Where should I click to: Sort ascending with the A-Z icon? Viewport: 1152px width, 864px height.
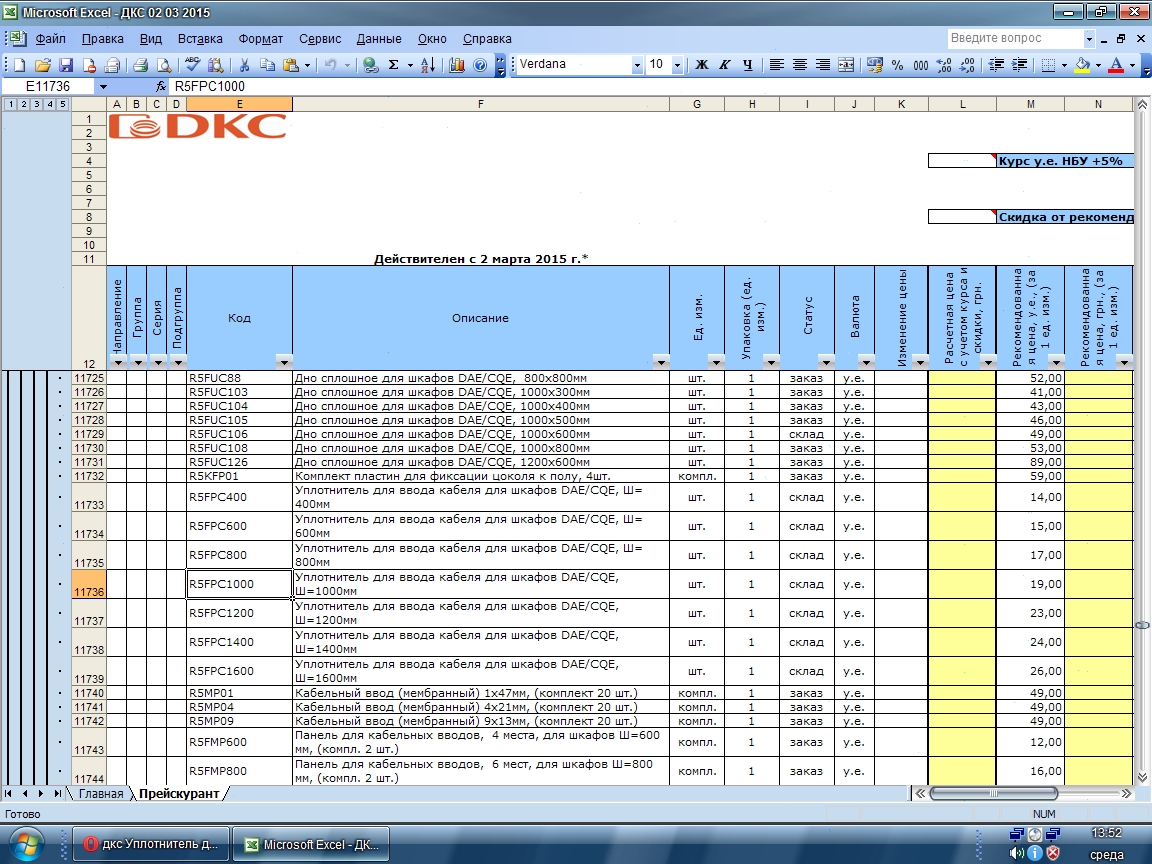[x=428, y=65]
